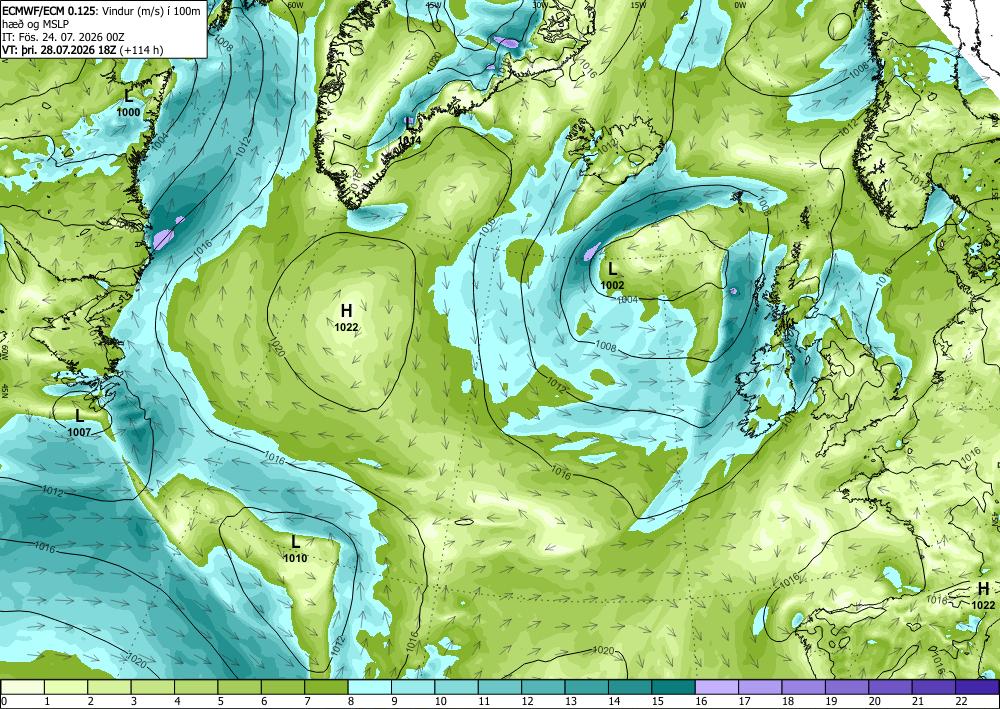Image resolution: width=1000 pixels, height=709 pixels.
Task: Click the 1004 isobar label beneath L 1002
Action: tap(628, 299)
